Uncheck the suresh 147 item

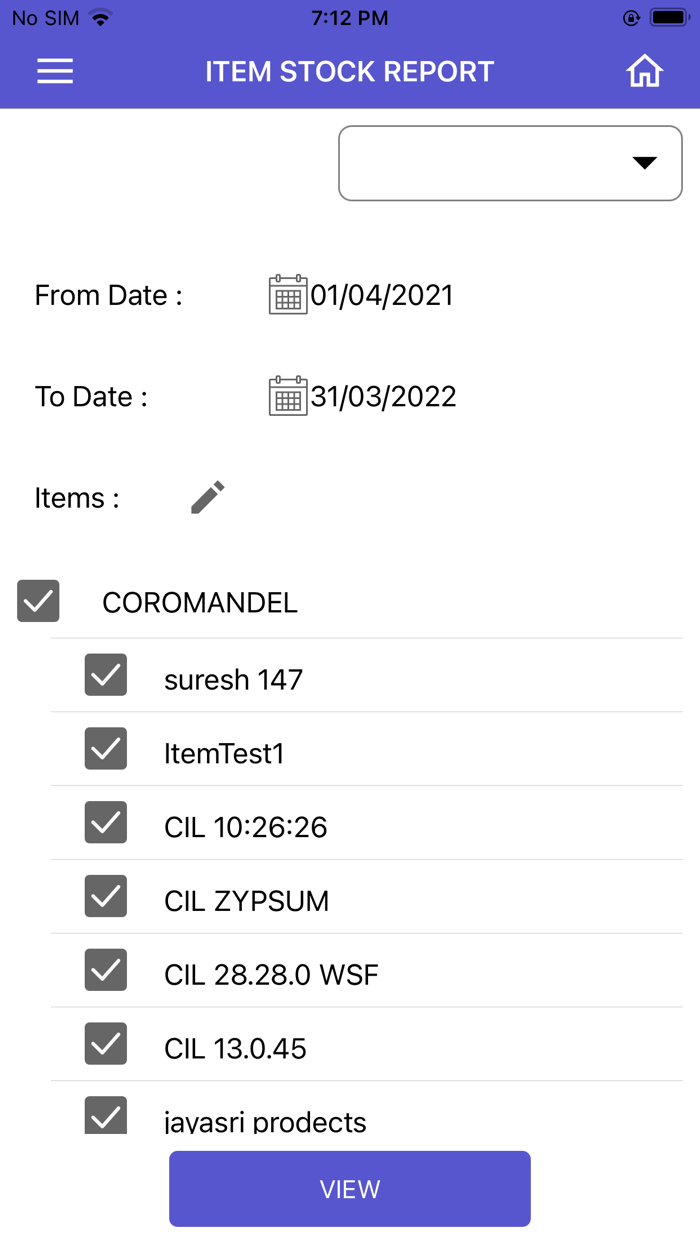tap(105, 675)
